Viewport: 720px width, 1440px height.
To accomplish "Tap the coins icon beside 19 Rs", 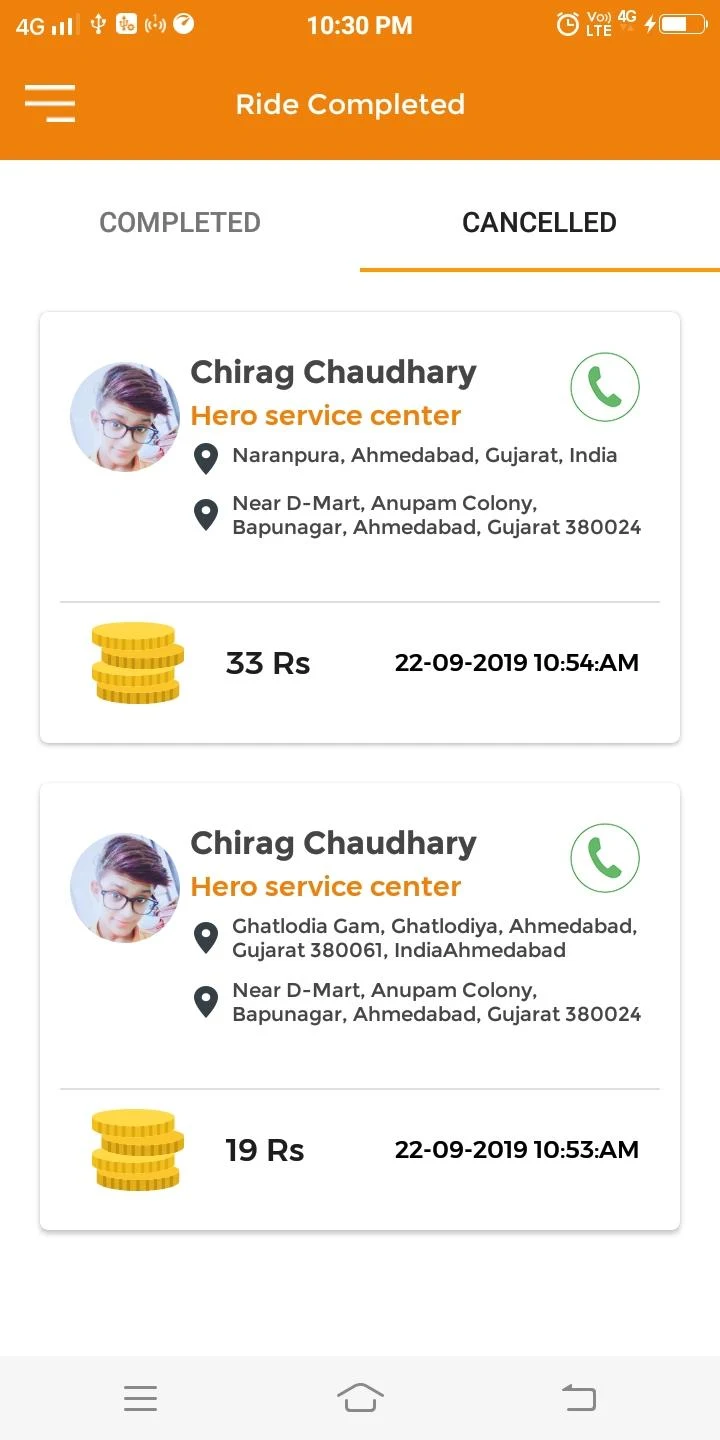I will coord(137,1149).
